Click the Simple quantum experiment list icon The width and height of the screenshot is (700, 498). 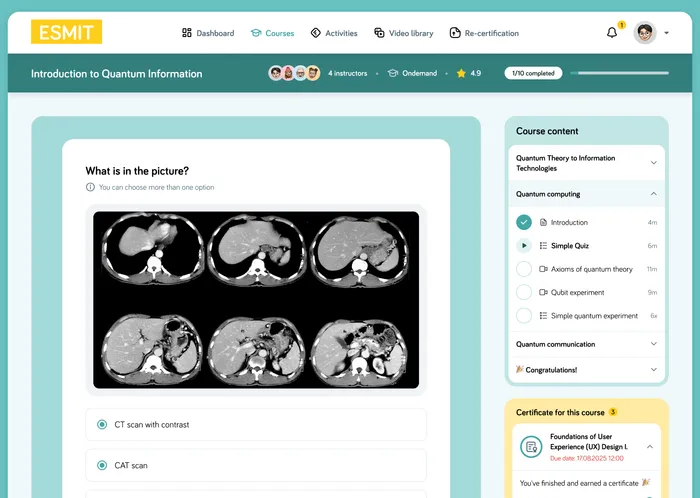tap(543, 315)
